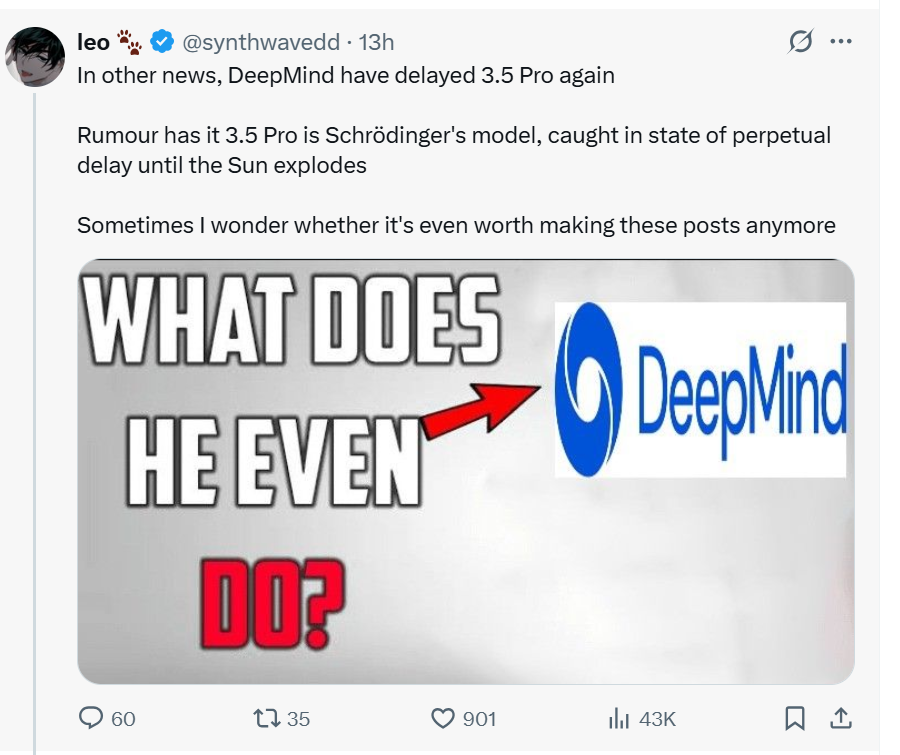Open the @synthwavedd handle link
The width and height of the screenshot is (900, 755).
pyautogui.click(x=261, y=42)
